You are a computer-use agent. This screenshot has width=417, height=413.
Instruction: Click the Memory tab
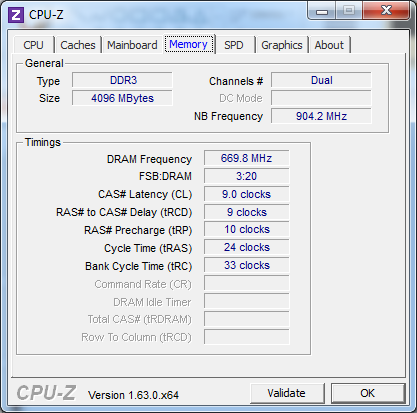pyautogui.click(x=188, y=44)
